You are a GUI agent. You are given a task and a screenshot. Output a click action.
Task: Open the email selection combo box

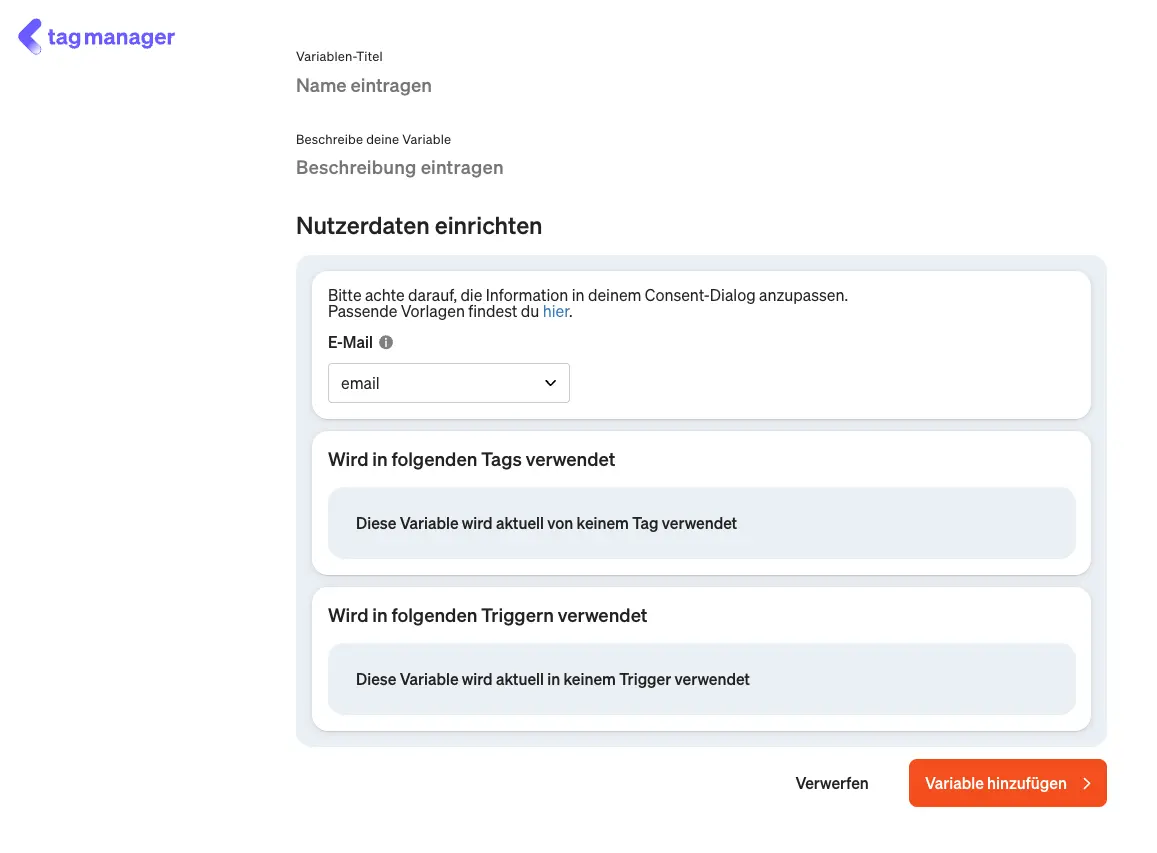click(x=440, y=383)
